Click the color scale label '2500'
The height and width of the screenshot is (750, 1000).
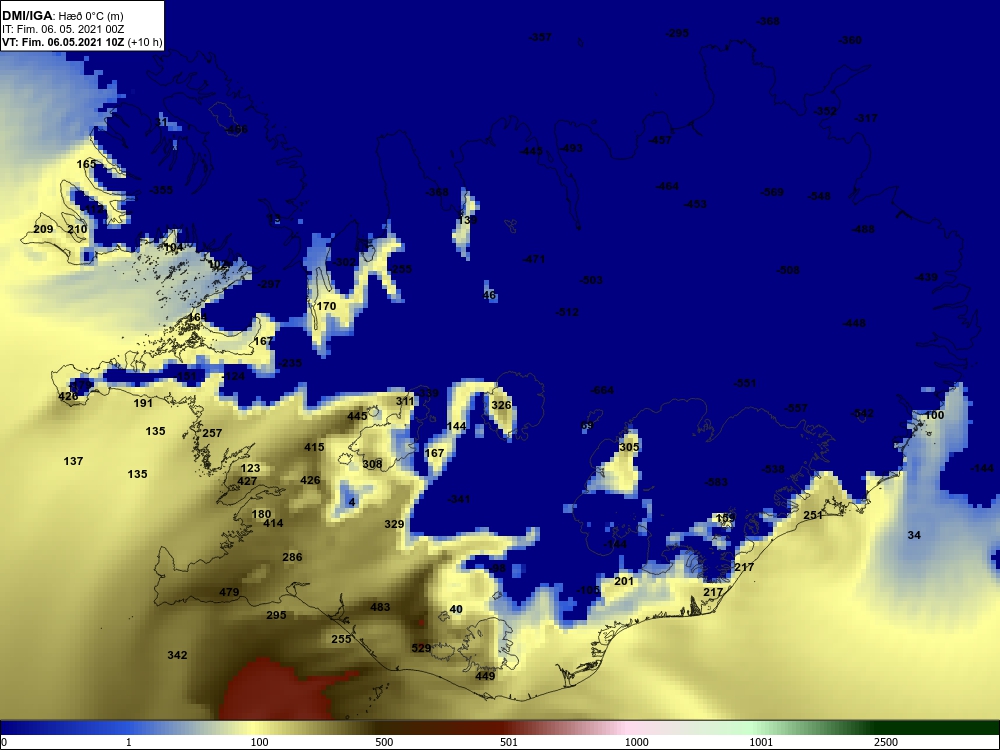pos(886,742)
